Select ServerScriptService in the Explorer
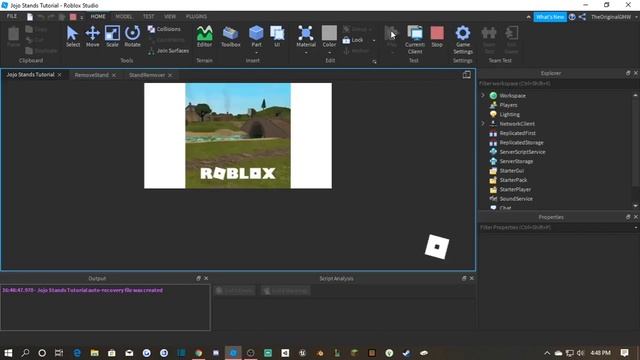Image resolution: width=640 pixels, height=360 pixels. click(x=522, y=152)
